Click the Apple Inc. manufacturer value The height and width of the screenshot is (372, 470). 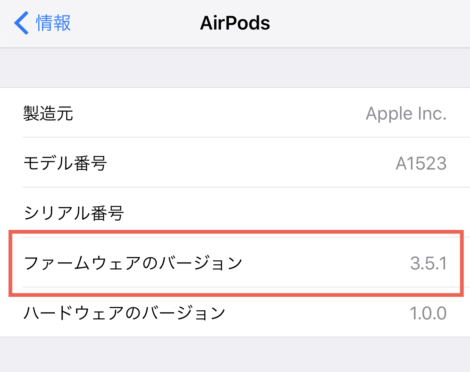click(406, 114)
